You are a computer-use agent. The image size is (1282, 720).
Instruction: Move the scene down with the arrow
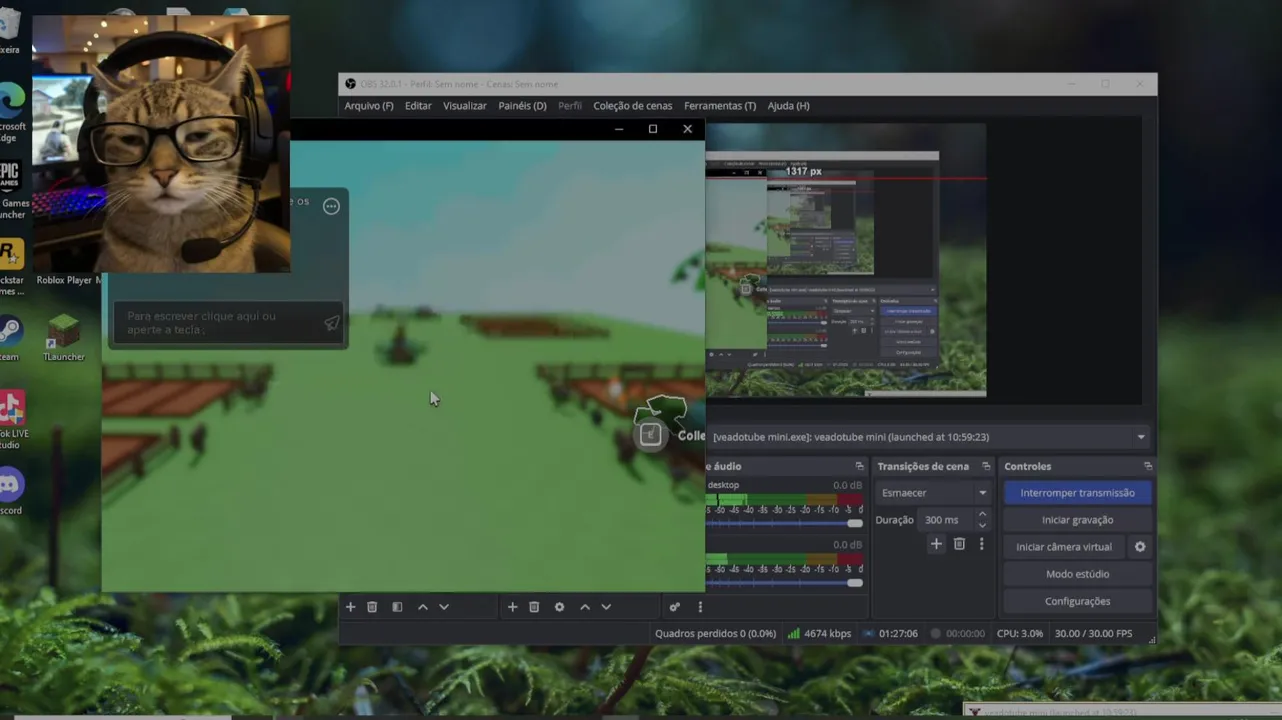pyautogui.click(x=444, y=607)
